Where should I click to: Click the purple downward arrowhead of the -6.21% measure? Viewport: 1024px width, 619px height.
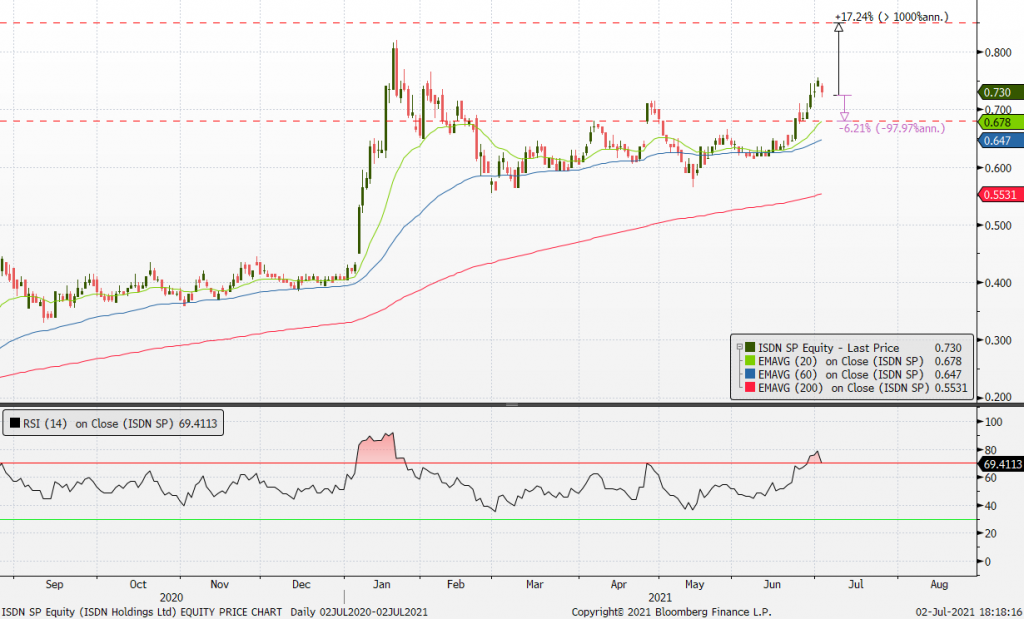[844, 116]
